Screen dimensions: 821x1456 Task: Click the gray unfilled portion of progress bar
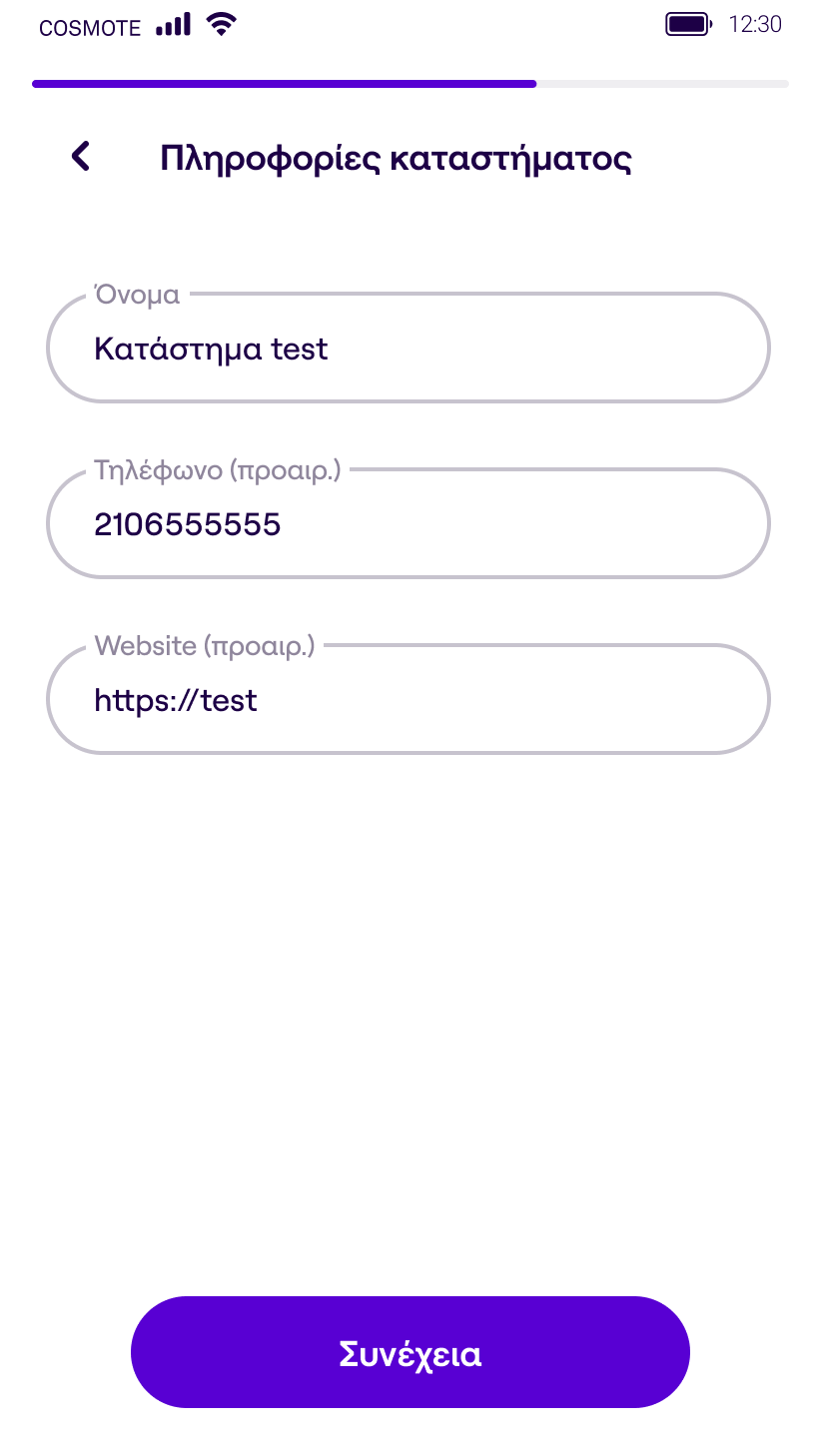(662, 84)
